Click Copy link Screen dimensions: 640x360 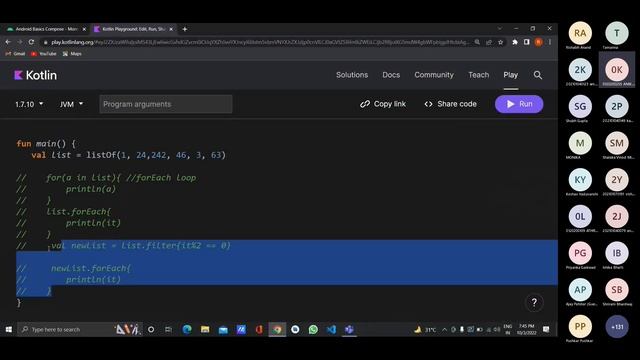point(383,104)
